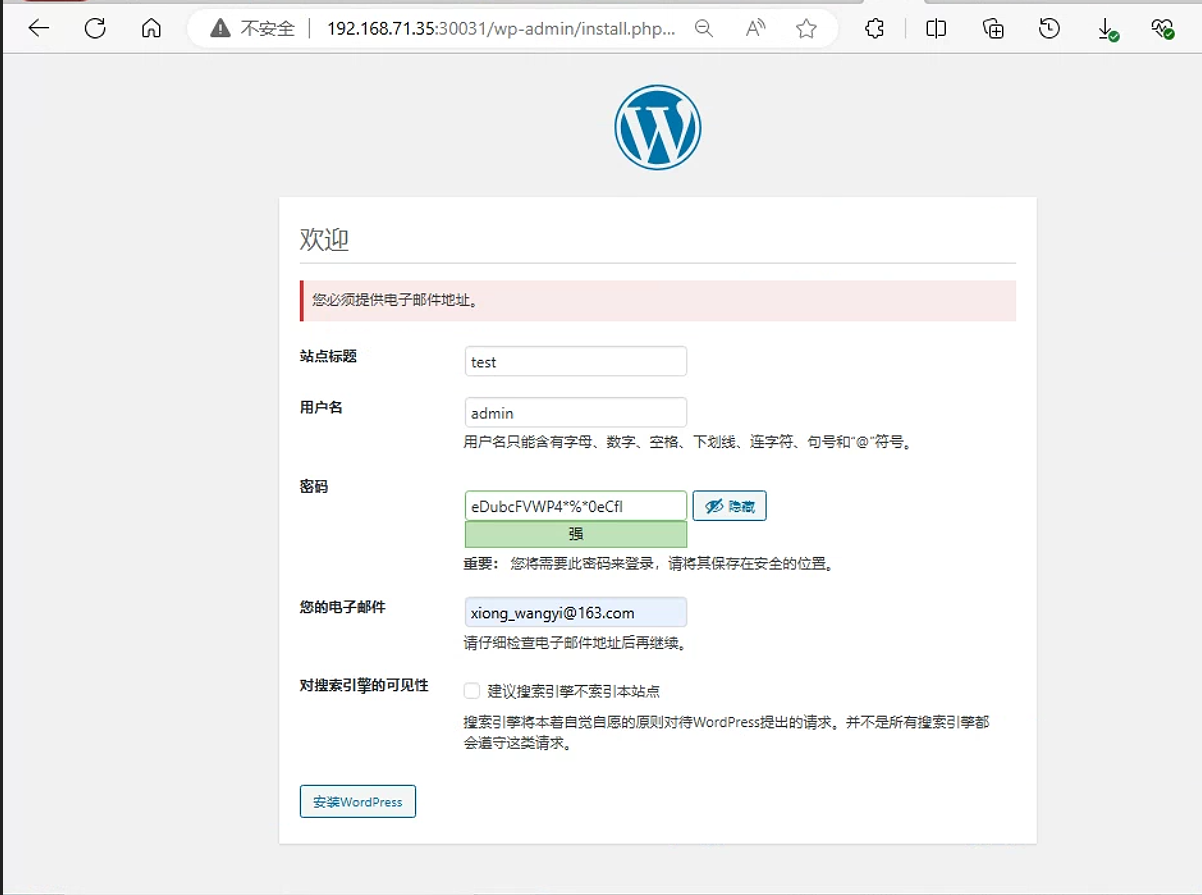Open the browser extensions menu
Screen dimensions: 1202x895
(875, 29)
